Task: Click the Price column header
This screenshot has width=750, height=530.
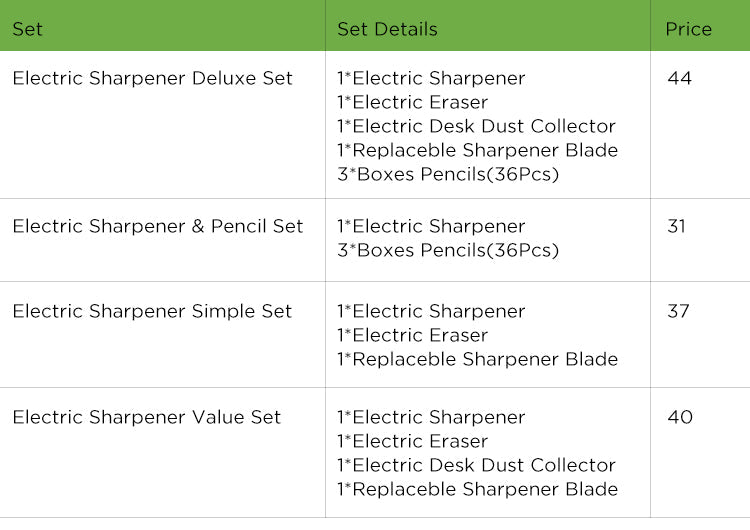Action: (x=688, y=29)
